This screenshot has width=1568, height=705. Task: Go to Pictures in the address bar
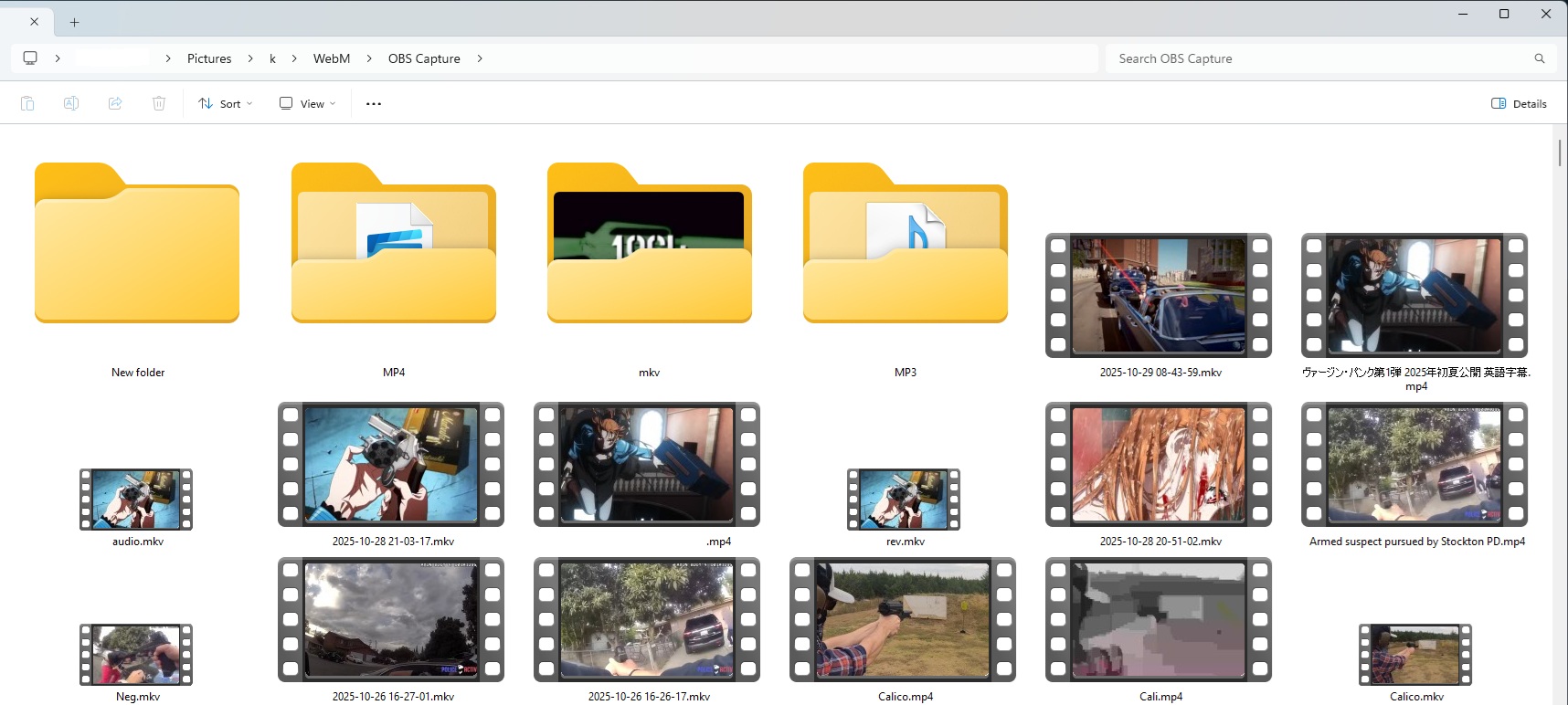pos(209,58)
